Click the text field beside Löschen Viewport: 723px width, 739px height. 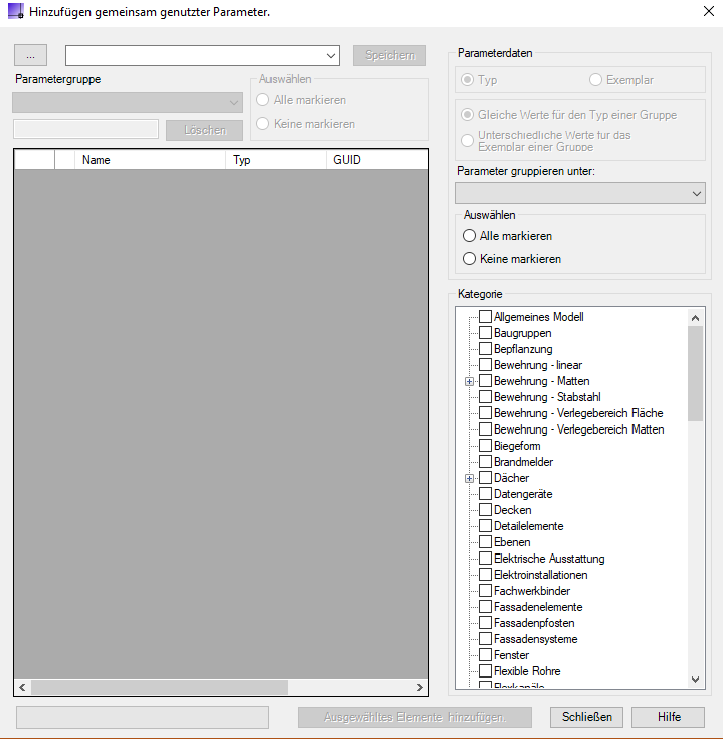(86, 129)
